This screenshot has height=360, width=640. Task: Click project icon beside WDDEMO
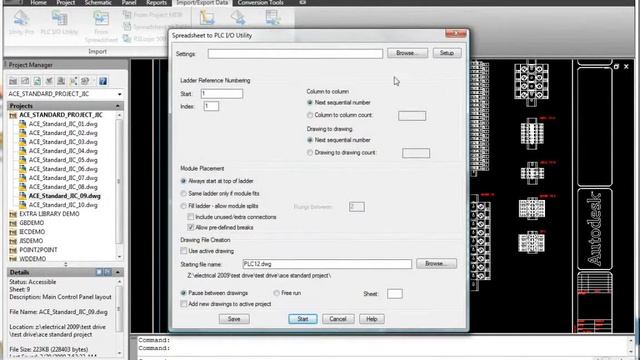pos(13,259)
